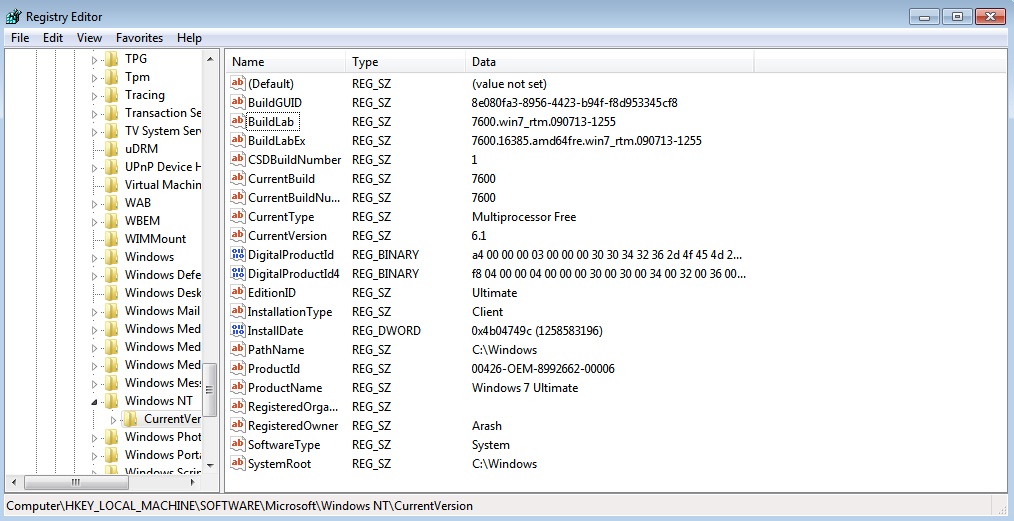
Task: Click the InstallDate DWORD value icon
Action: (238, 330)
